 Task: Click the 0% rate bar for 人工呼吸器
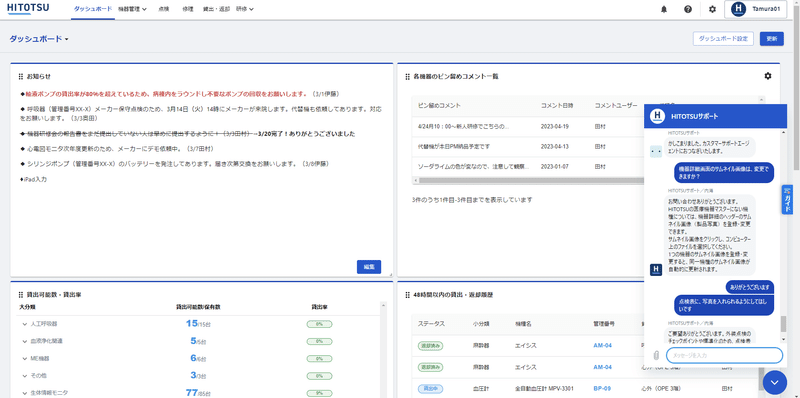coord(319,324)
